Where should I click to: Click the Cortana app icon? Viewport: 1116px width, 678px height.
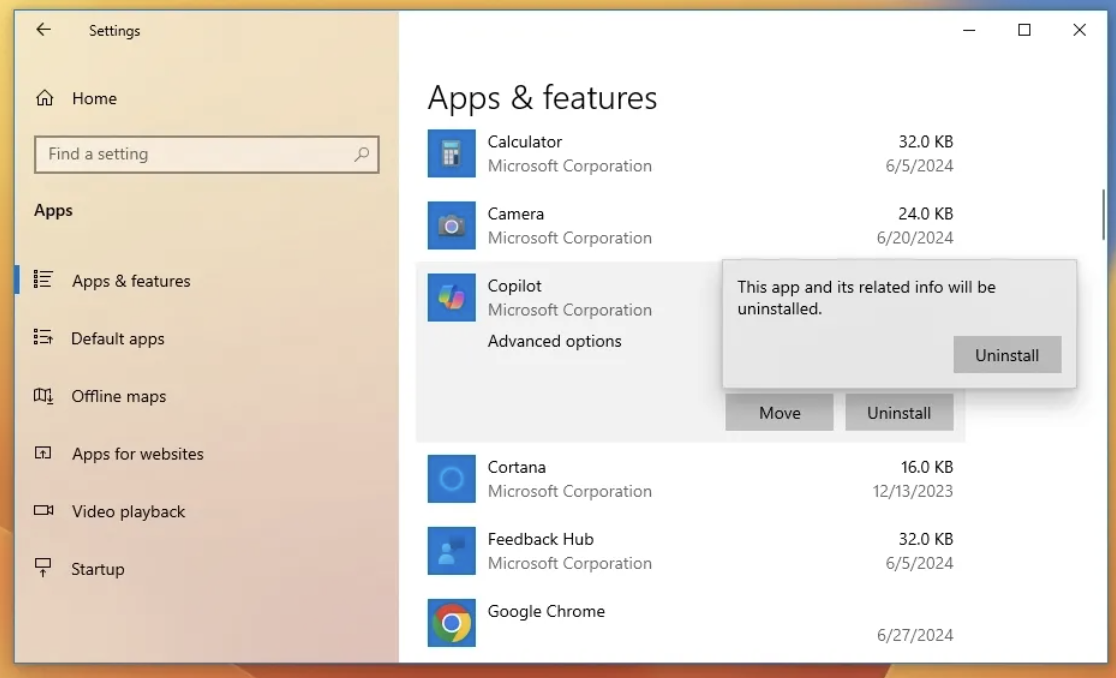451,479
